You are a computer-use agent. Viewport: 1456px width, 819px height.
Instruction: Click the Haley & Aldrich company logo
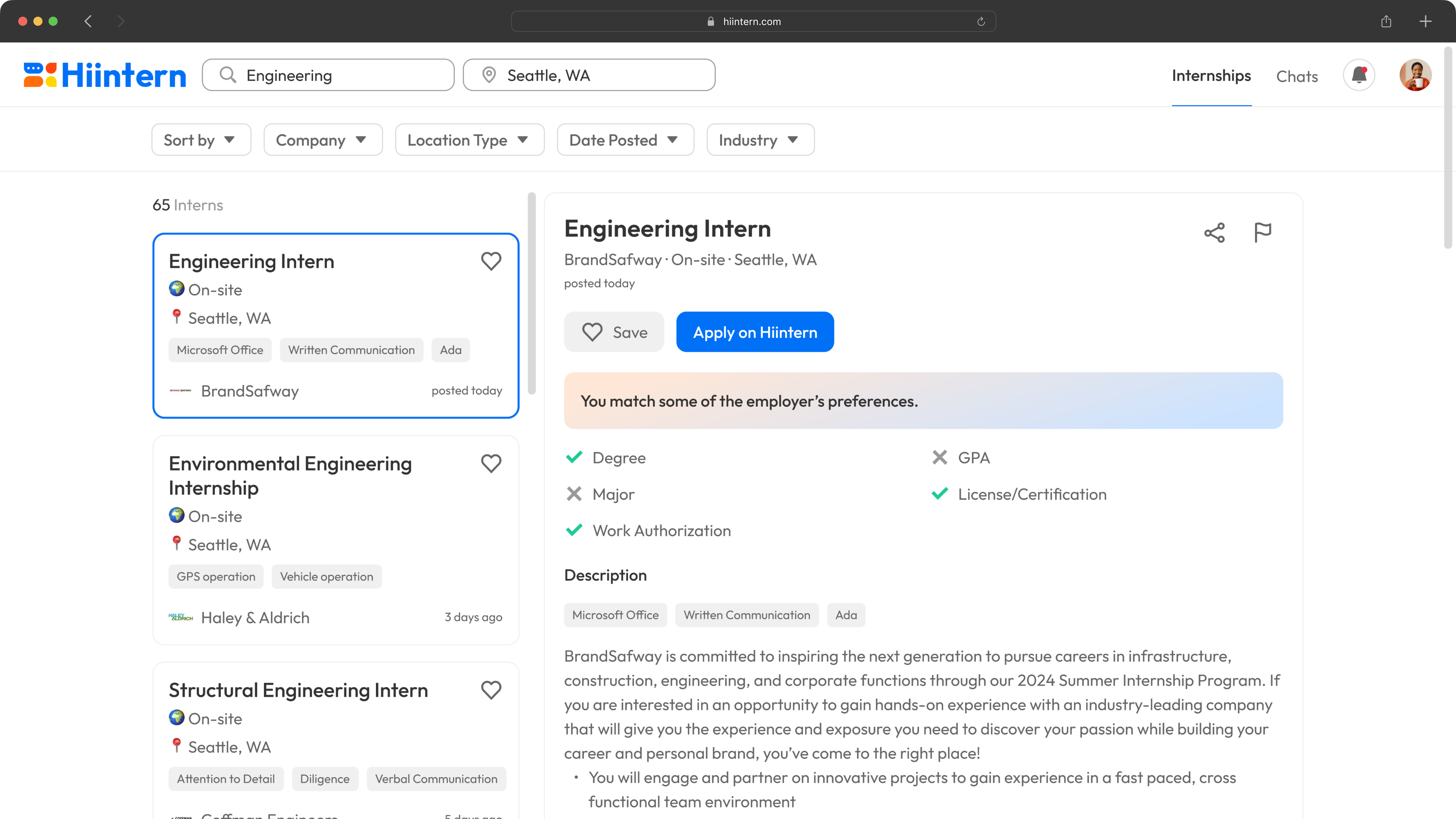tap(181, 617)
